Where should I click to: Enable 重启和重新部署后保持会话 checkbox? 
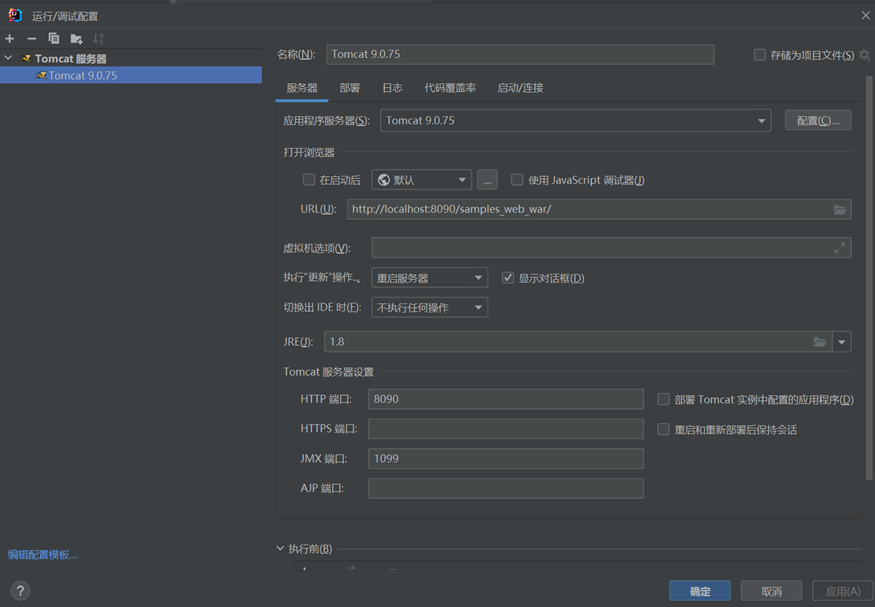(x=663, y=429)
